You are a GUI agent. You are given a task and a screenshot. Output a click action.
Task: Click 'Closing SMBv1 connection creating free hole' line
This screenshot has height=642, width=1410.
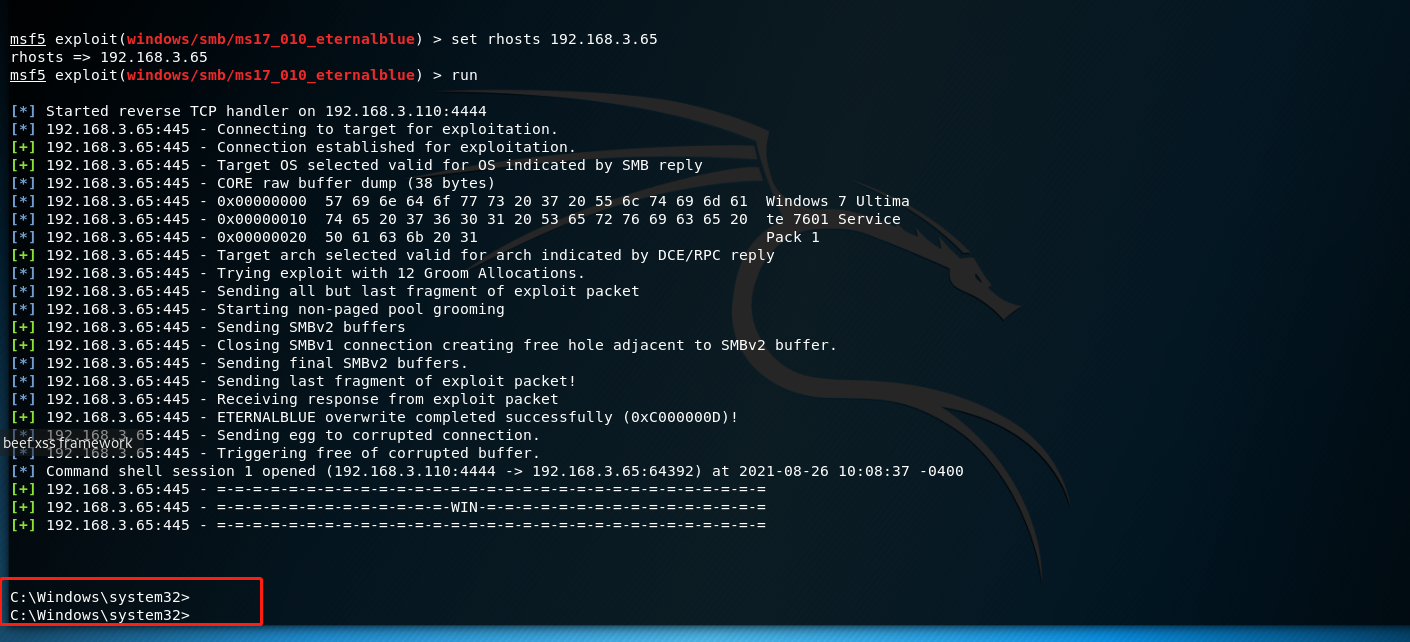(x=424, y=345)
